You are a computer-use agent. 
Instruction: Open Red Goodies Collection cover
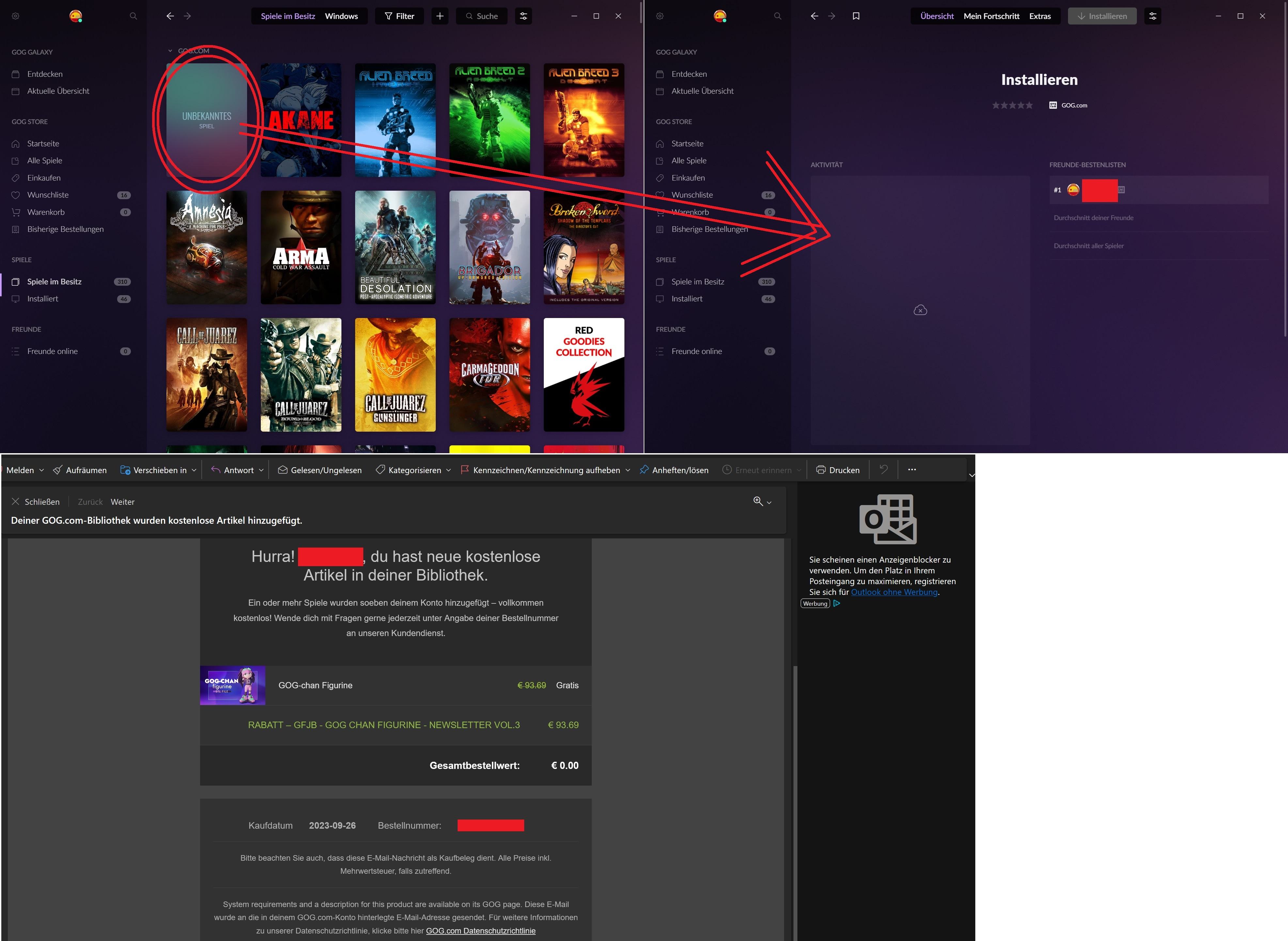click(584, 375)
